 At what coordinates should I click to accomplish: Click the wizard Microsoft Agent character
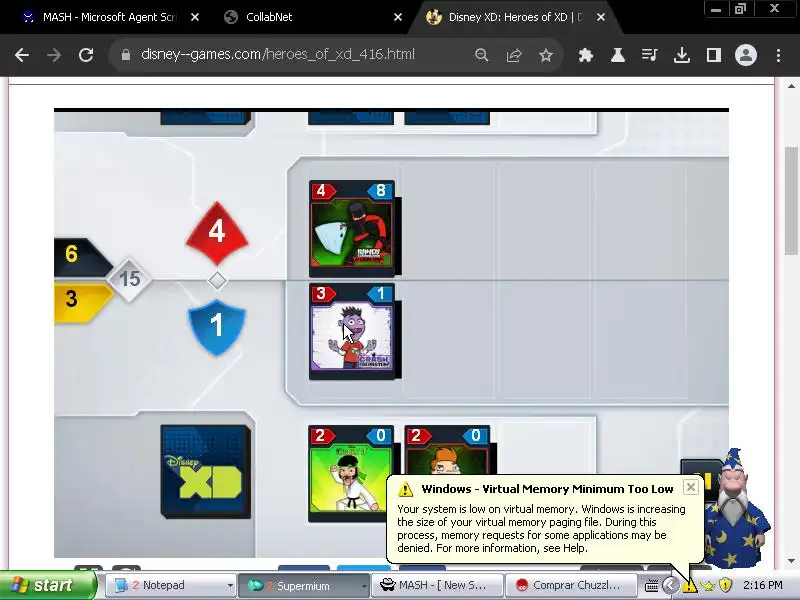click(x=737, y=508)
